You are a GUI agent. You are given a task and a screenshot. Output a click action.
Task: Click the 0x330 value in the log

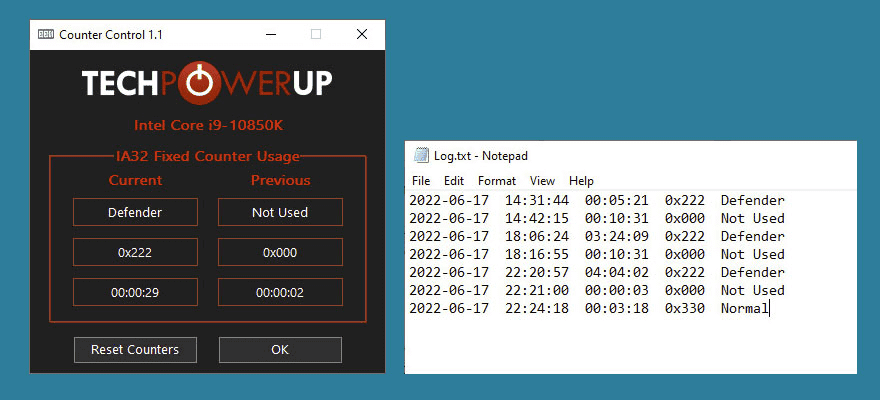point(685,308)
